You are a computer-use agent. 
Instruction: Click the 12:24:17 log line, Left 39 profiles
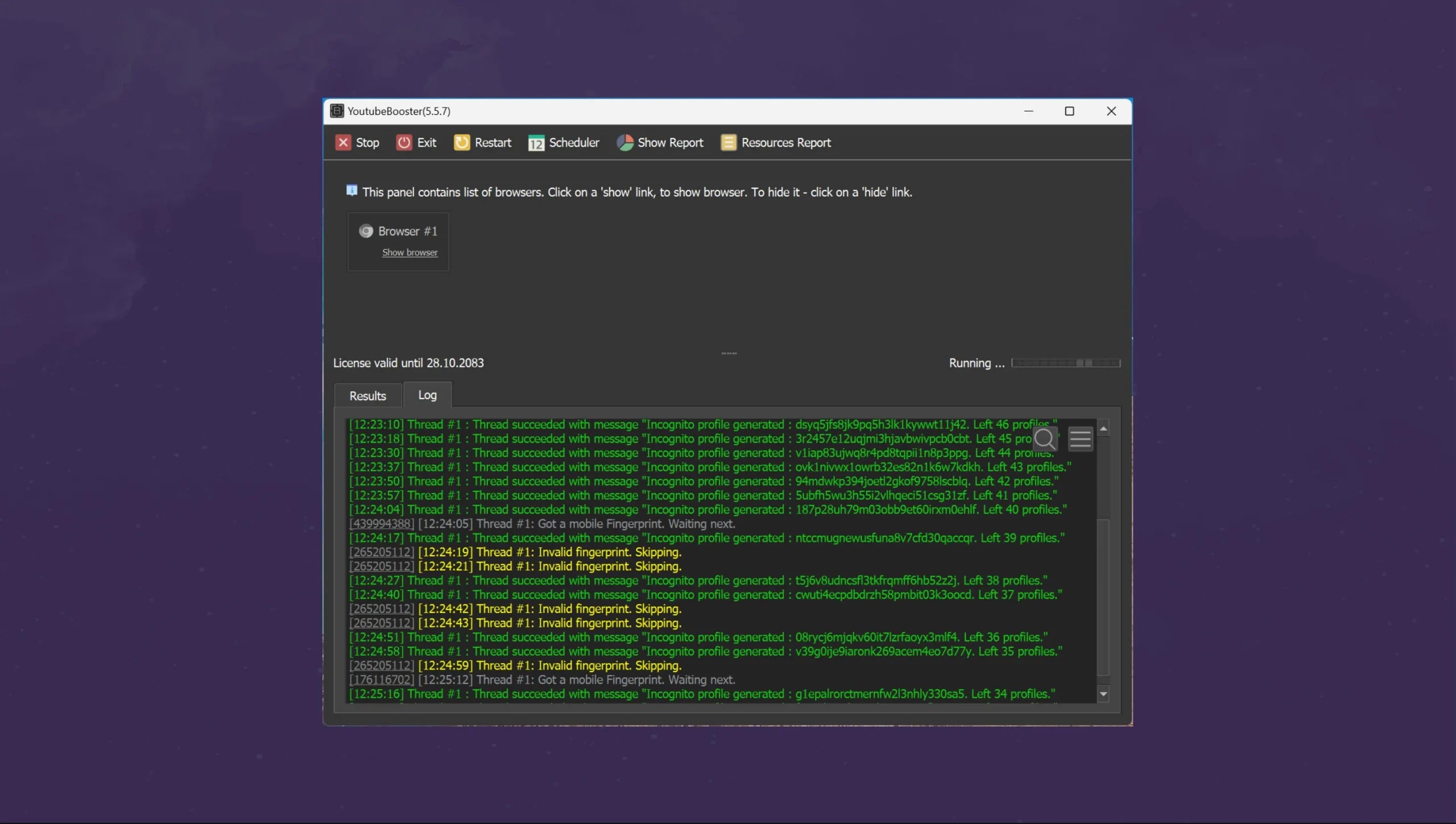[x=707, y=538]
